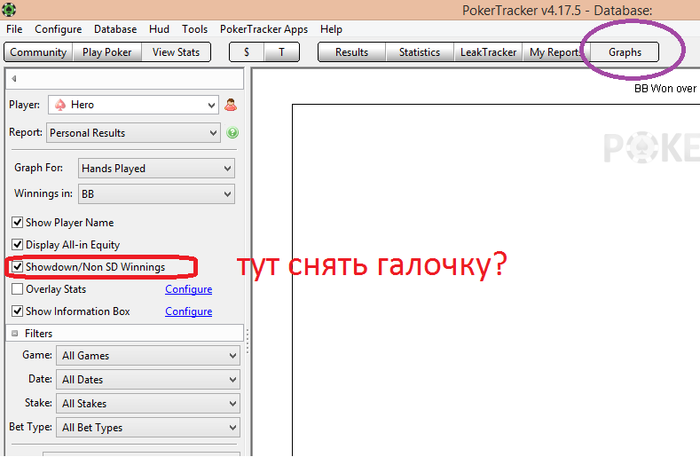Open the Configure menu
The image size is (700, 457).
58,29
